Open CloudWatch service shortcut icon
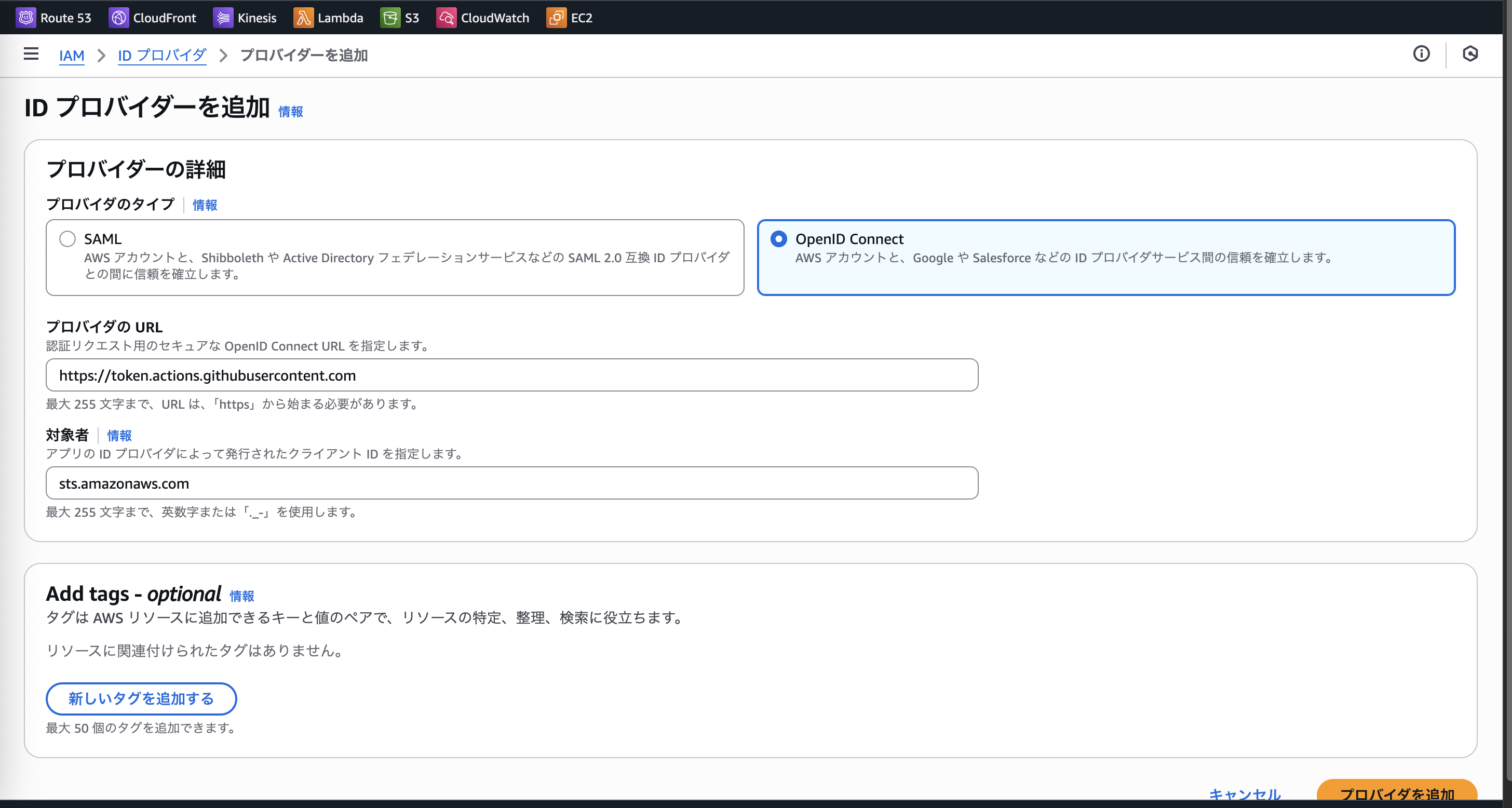Screen dimensions: 1512x808 pyautogui.click(x=446, y=18)
